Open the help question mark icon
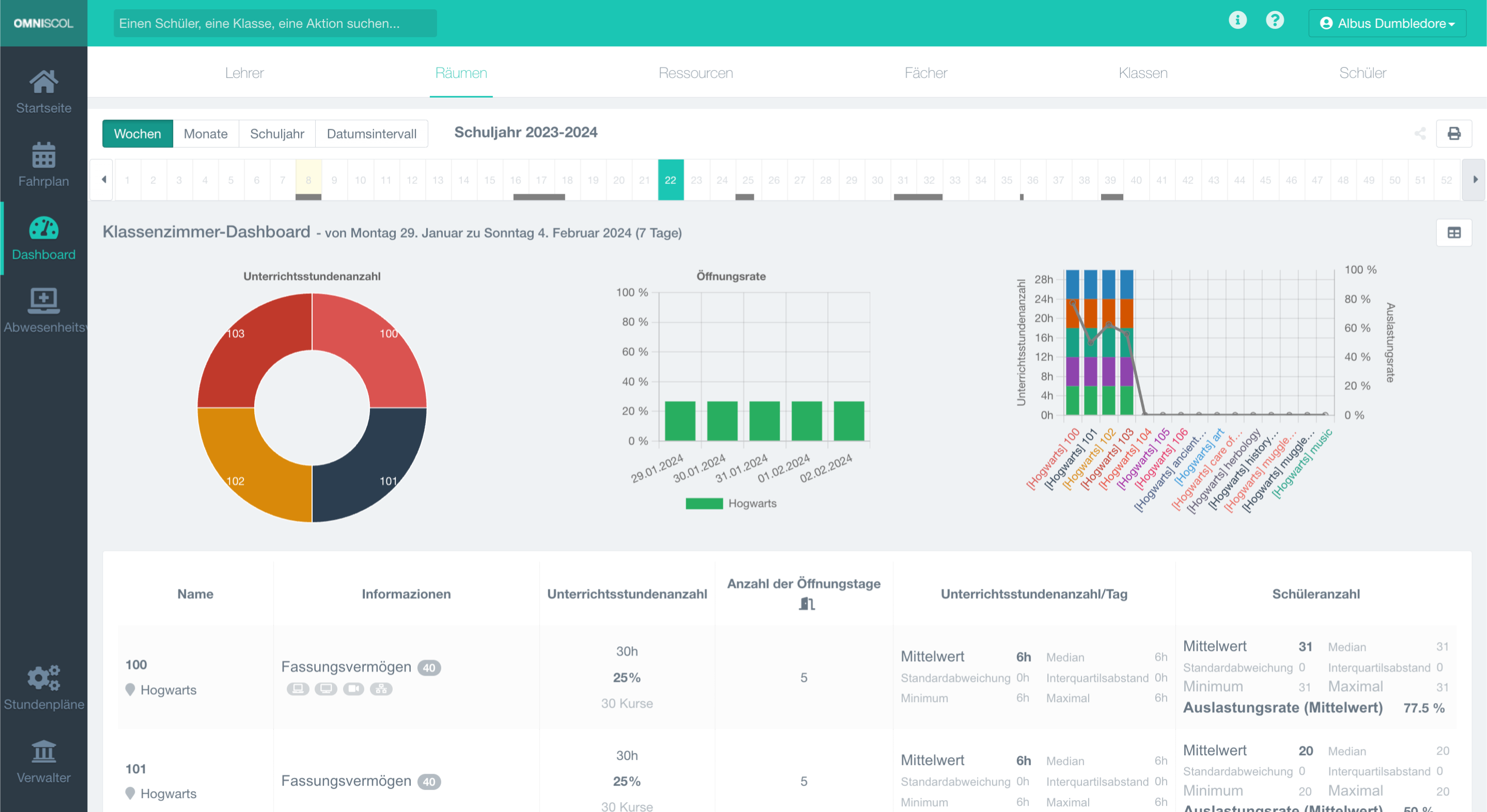The image size is (1487, 812). tap(1275, 20)
